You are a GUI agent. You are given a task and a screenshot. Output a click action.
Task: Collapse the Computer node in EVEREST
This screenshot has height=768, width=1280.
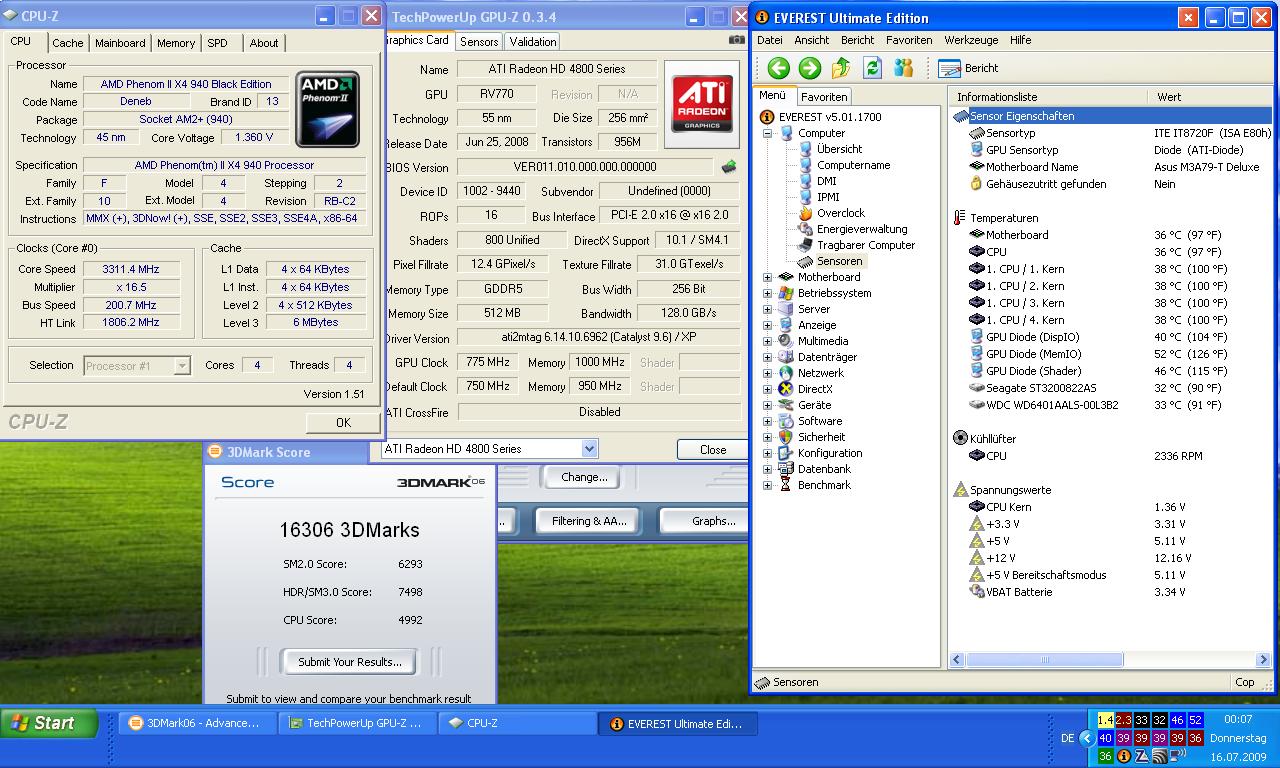pos(768,133)
